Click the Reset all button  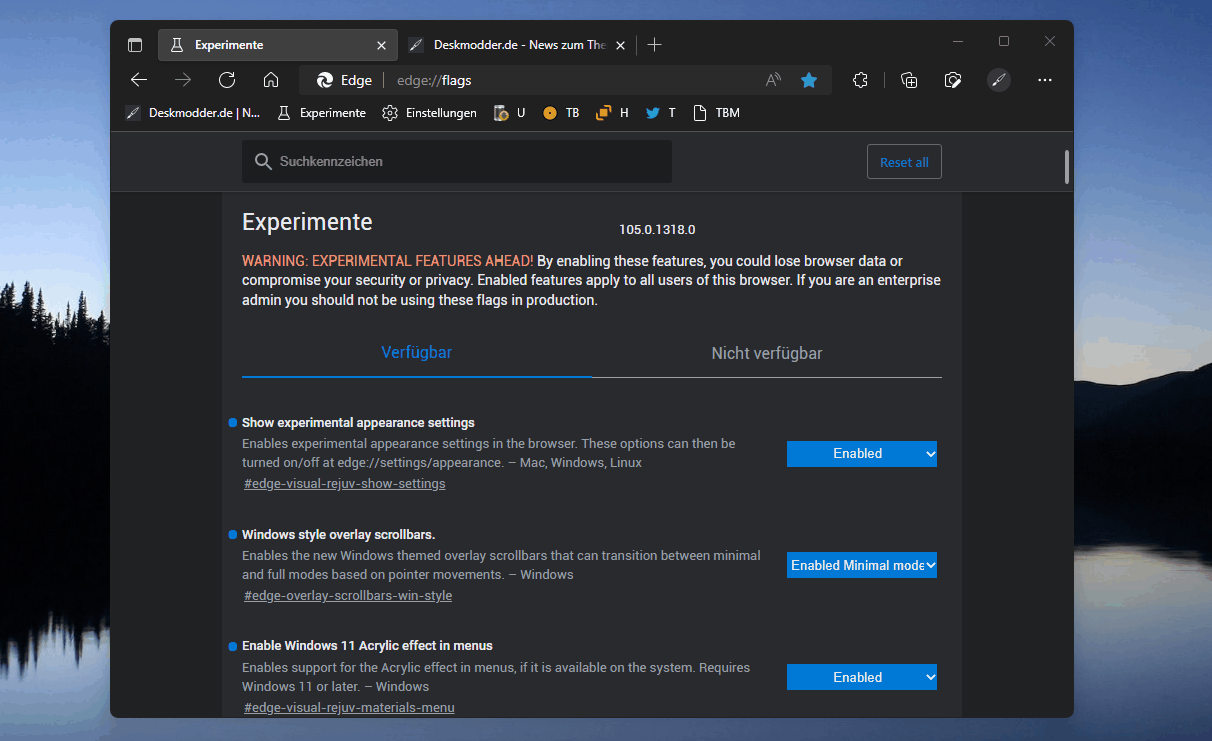pos(904,162)
